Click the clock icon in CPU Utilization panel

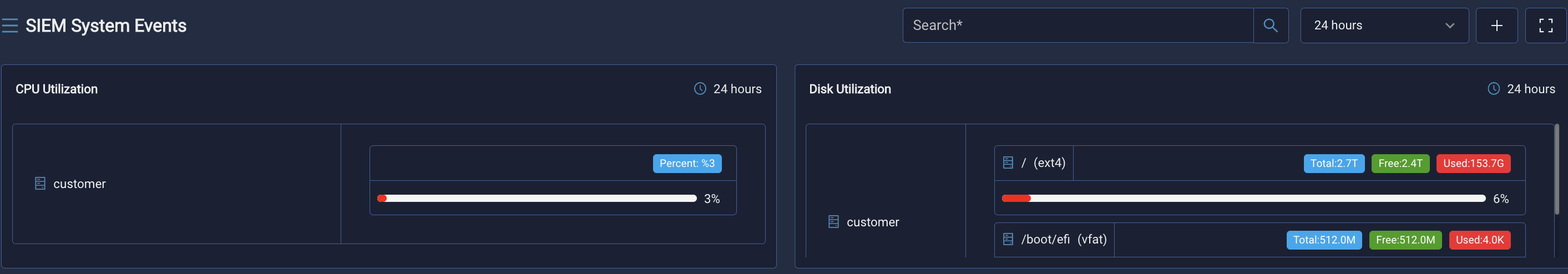pos(700,89)
